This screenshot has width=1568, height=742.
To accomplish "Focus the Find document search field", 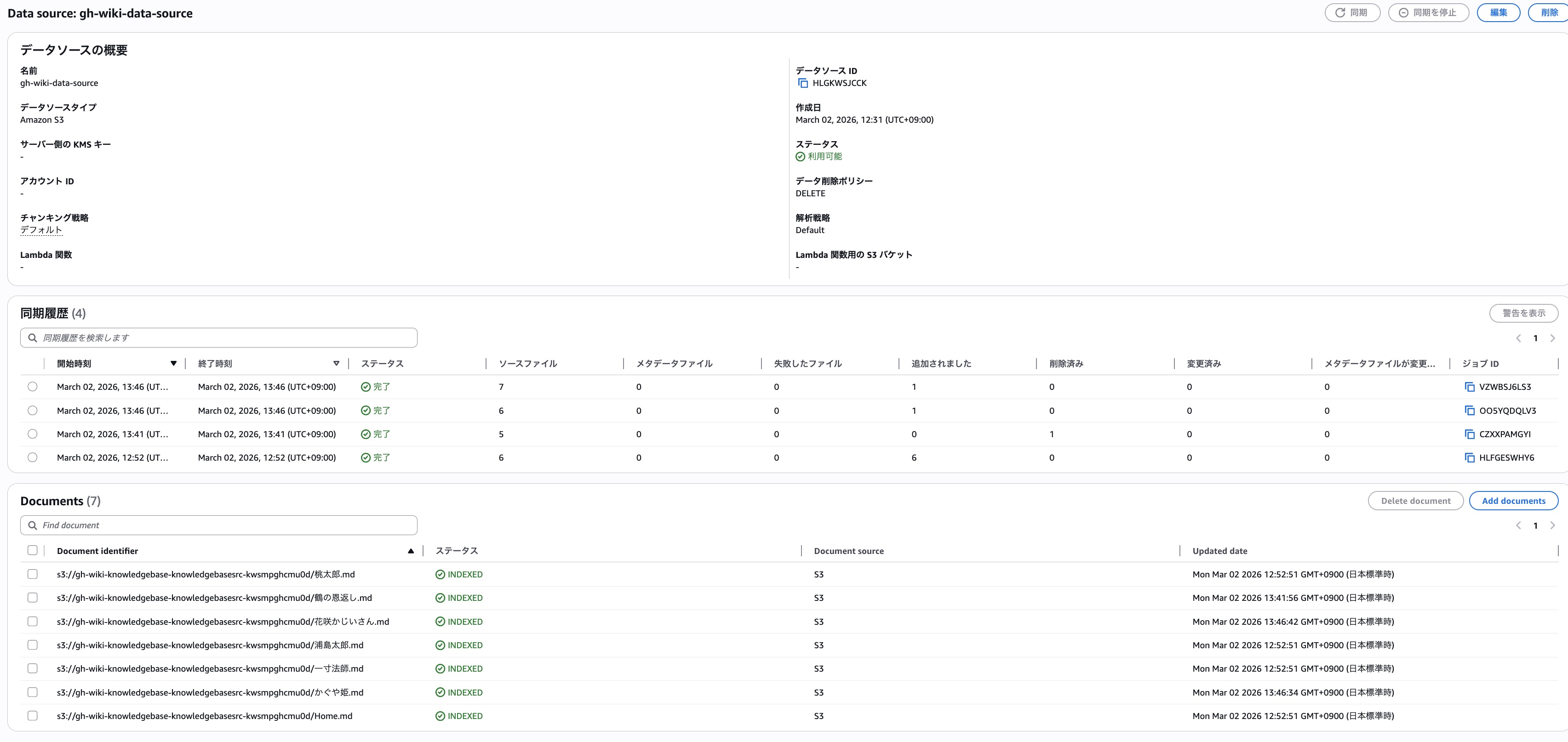I will [x=219, y=525].
